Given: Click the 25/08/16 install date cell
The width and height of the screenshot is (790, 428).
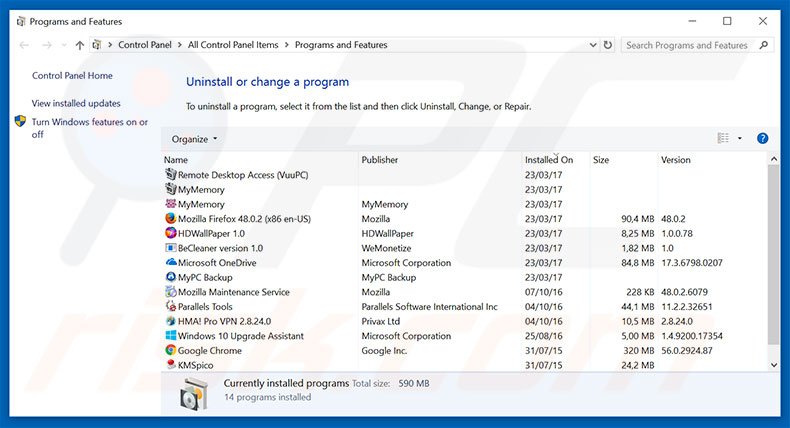Looking at the screenshot, I should click(543, 336).
